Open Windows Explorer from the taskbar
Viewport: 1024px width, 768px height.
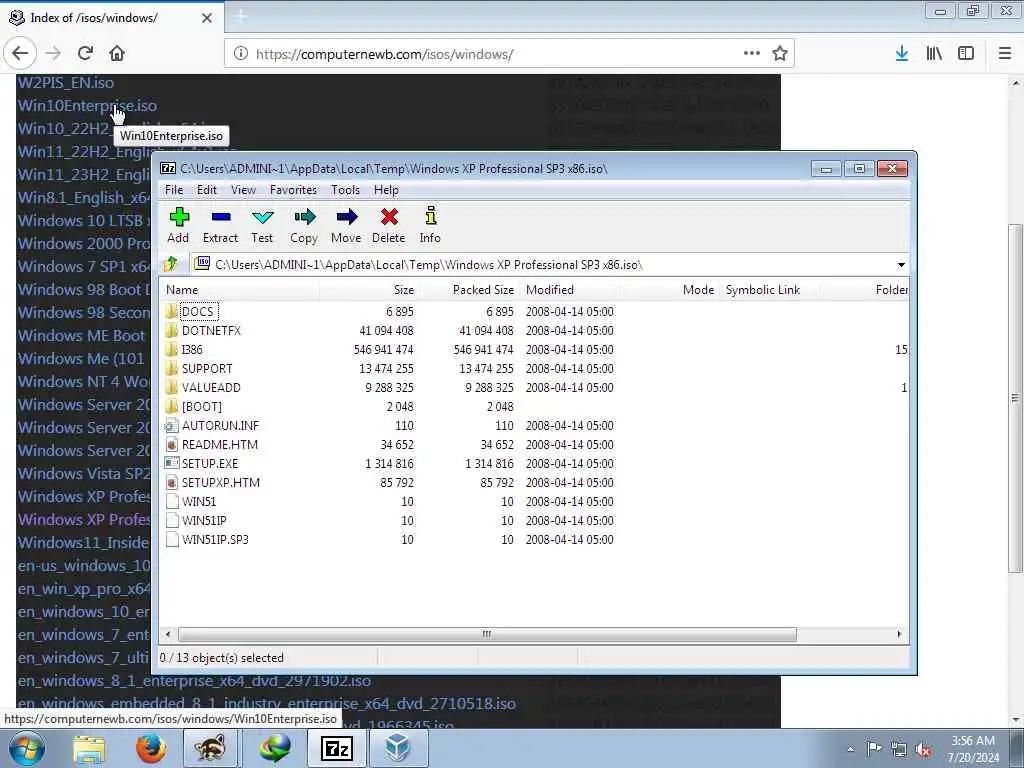pyautogui.click(x=89, y=749)
